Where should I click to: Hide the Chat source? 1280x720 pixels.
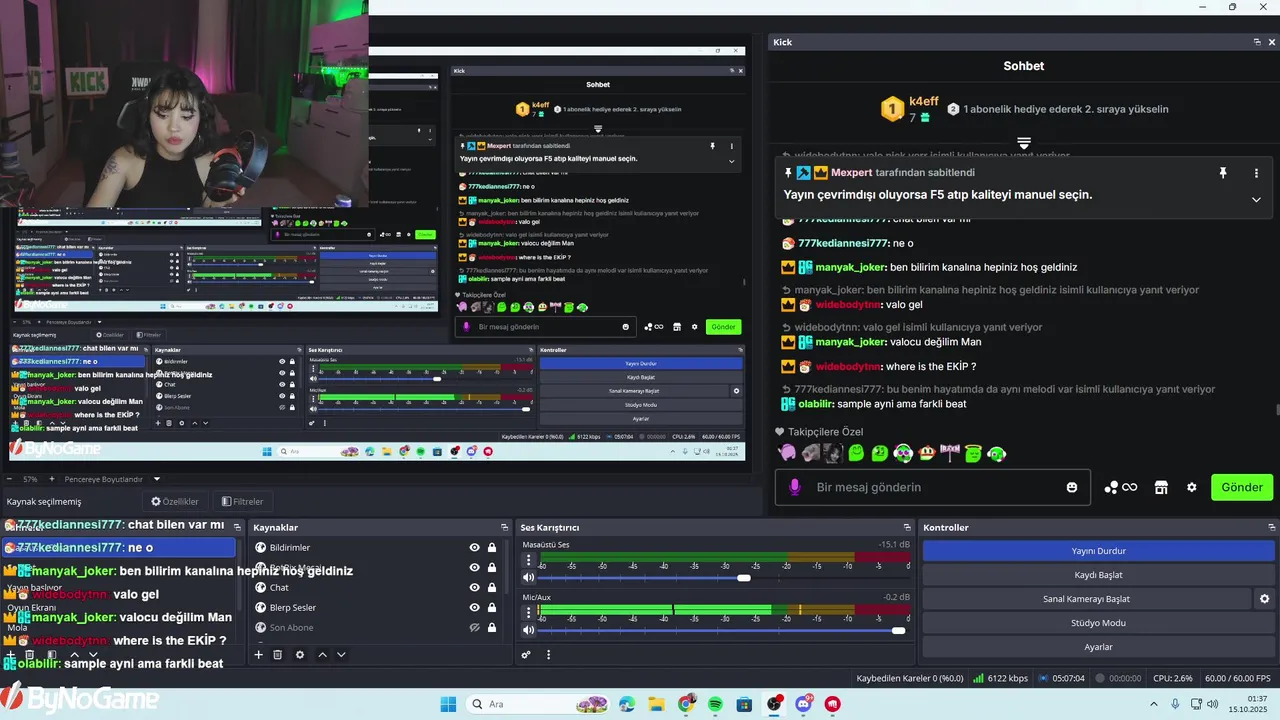point(475,587)
